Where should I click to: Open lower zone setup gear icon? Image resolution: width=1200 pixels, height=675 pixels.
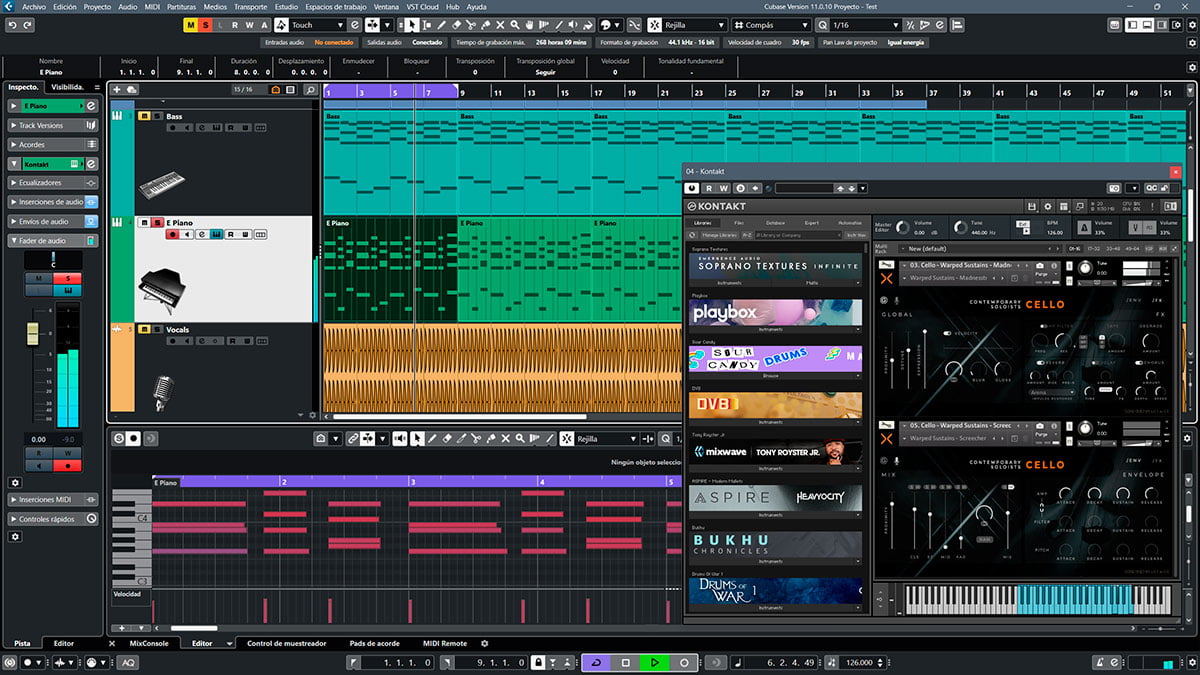pos(485,643)
